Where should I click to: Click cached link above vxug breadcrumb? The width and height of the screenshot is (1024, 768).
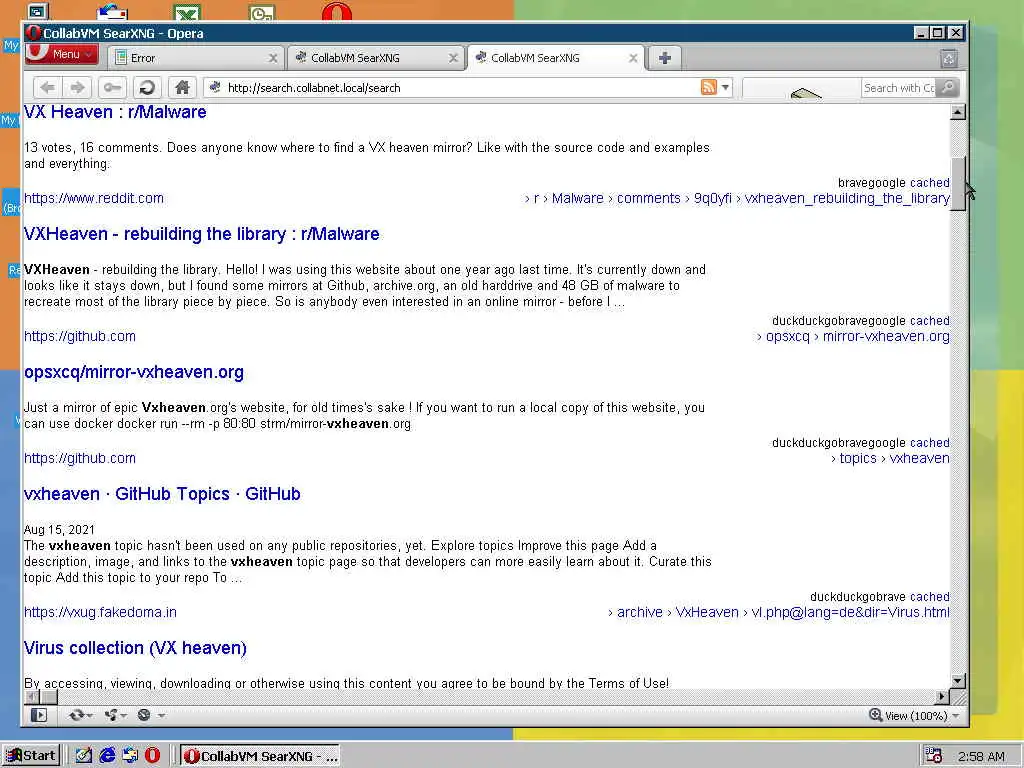(x=929, y=597)
